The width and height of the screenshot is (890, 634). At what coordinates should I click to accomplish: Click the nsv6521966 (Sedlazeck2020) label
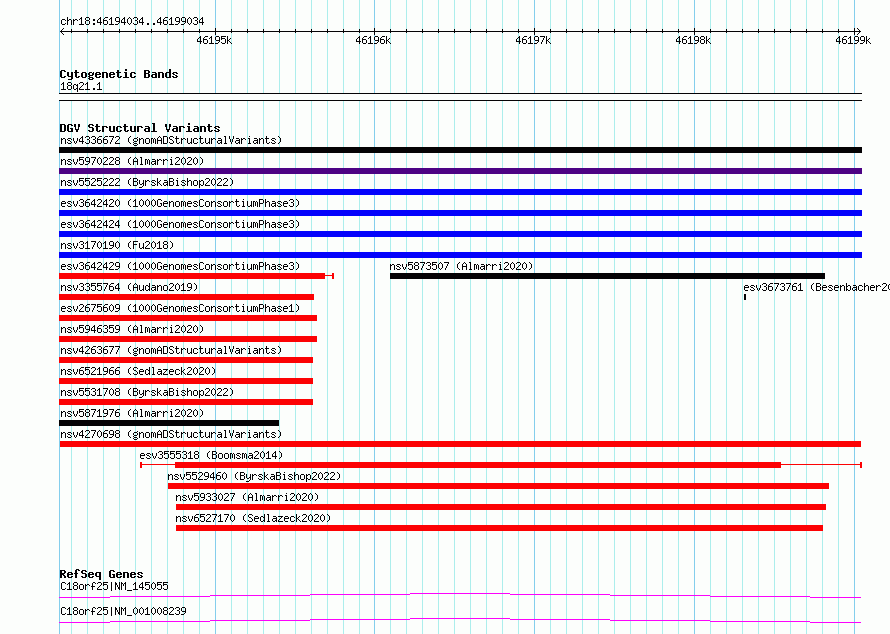(138, 371)
